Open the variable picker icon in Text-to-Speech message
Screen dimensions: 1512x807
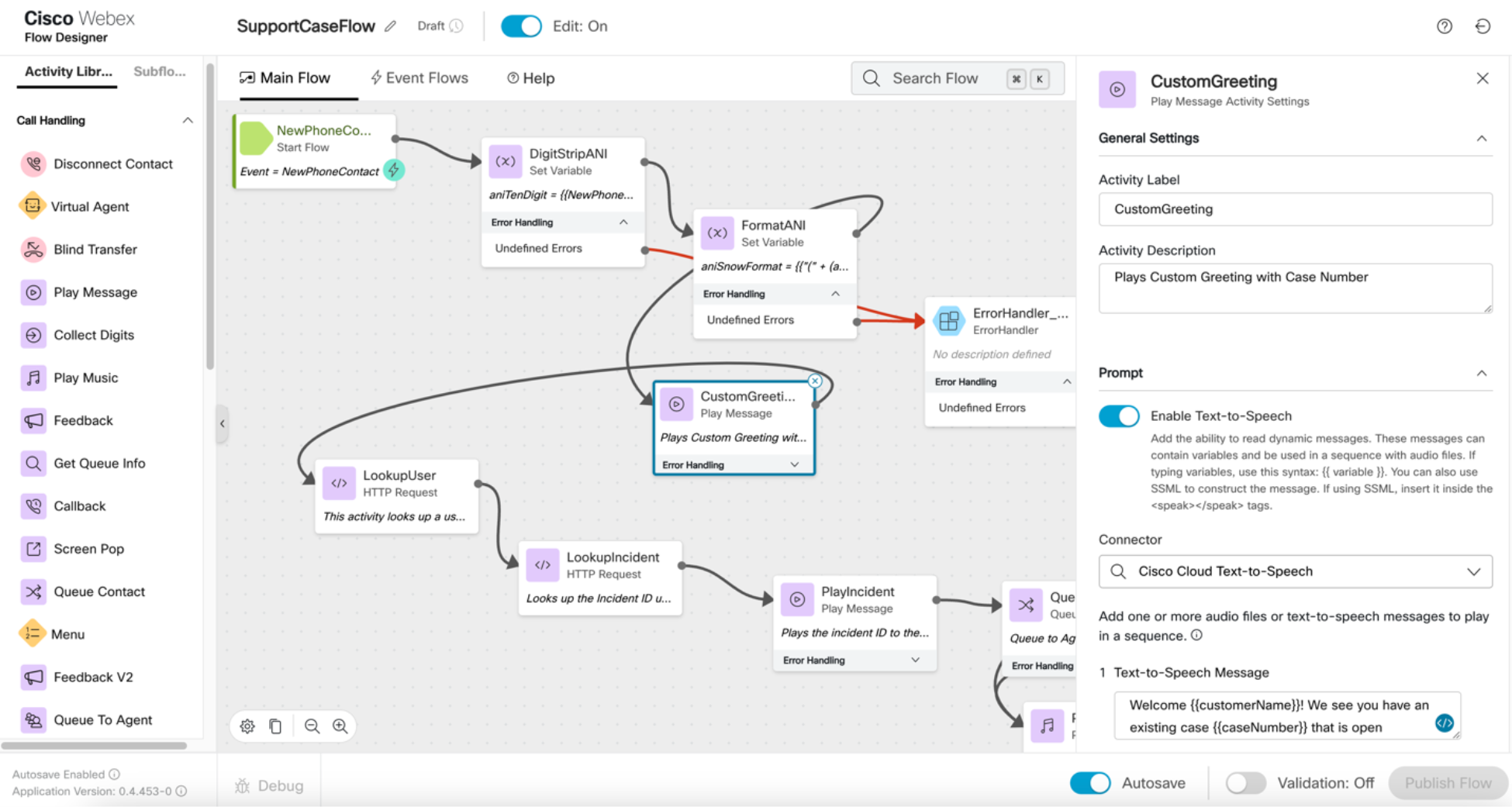(1444, 723)
